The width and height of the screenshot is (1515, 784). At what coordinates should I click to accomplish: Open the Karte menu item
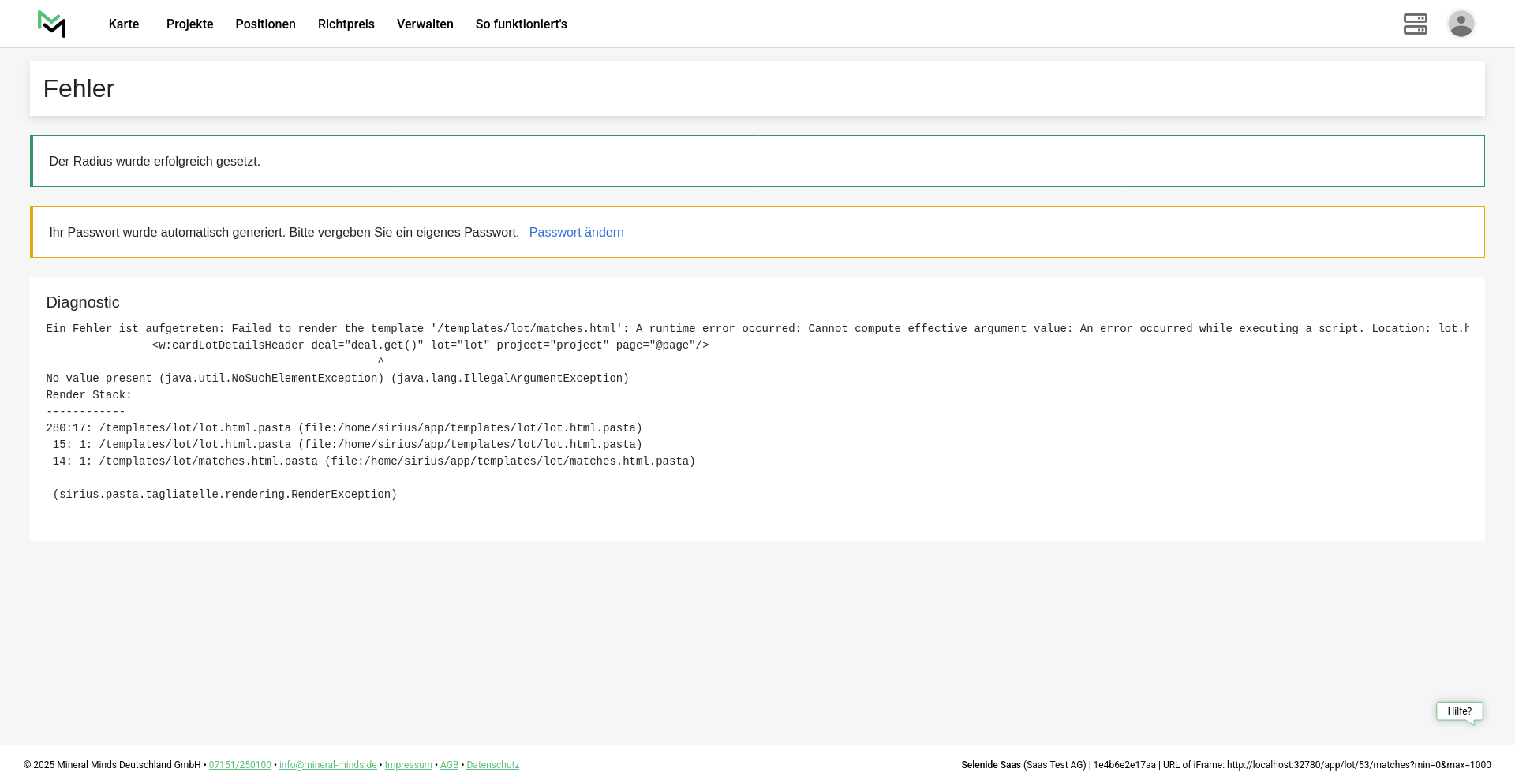click(x=124, y=24)
